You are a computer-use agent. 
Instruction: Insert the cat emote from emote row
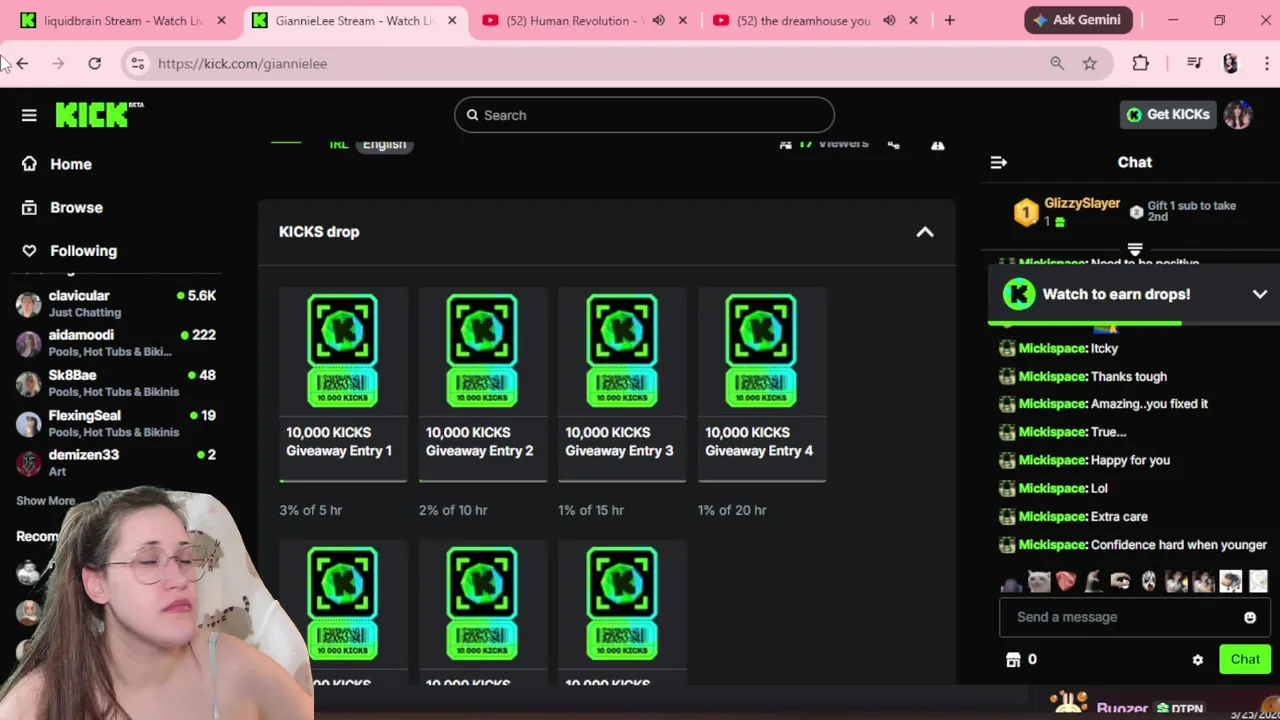[x=1039, y=581]
